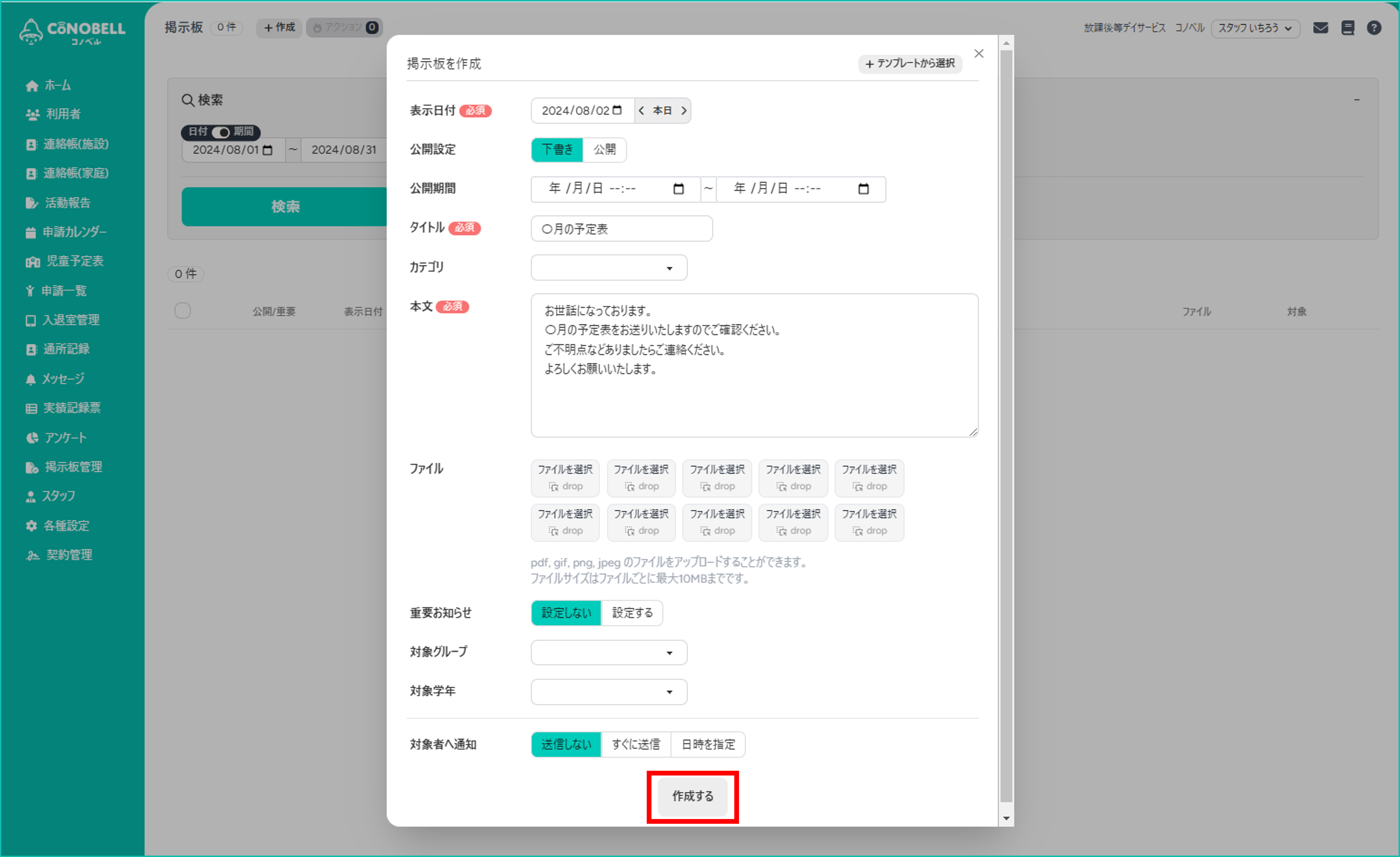Open メッセージ bell in the sidebar

tap(55, 379)
